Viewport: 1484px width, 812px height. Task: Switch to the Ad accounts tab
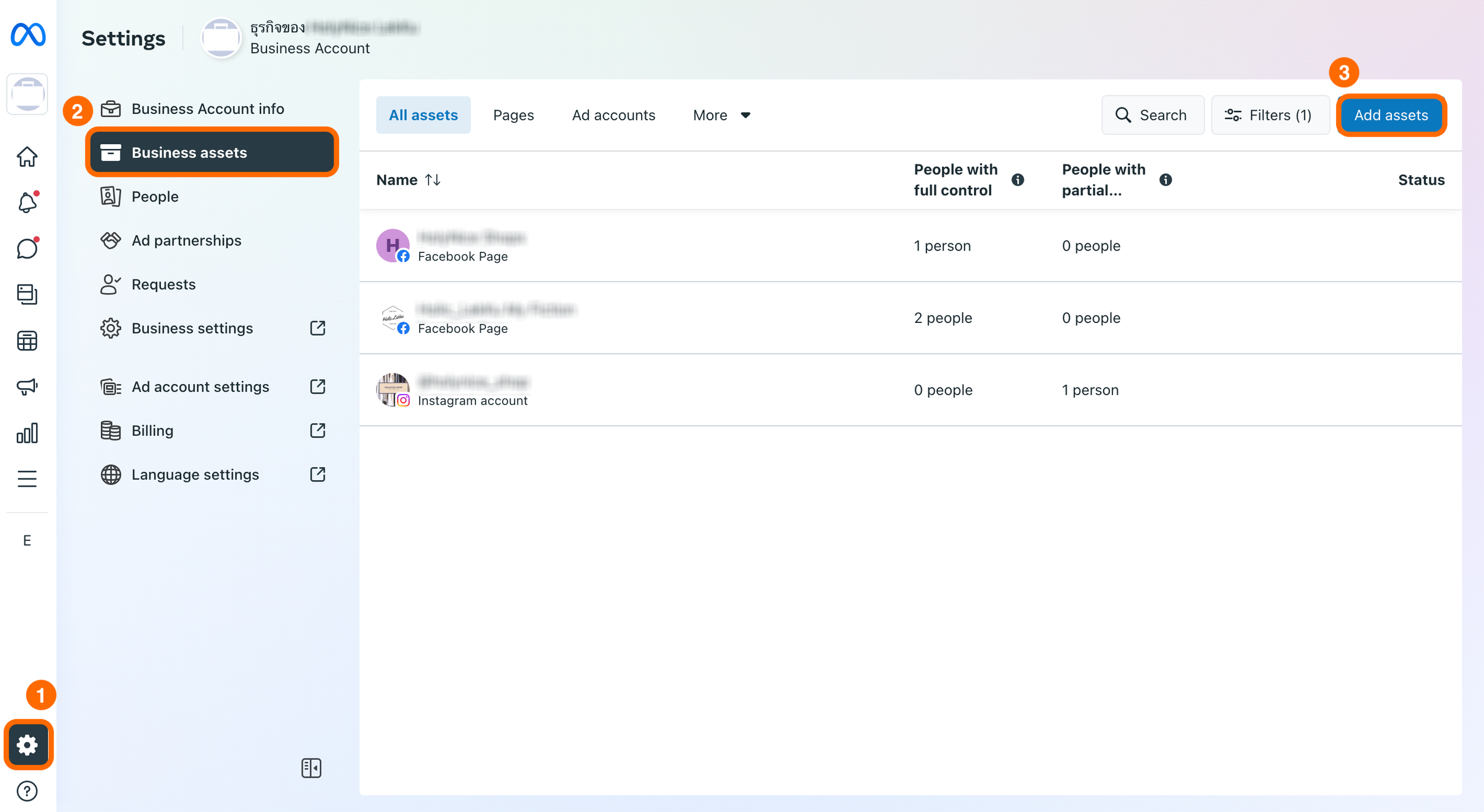click(x=613, y=115)
